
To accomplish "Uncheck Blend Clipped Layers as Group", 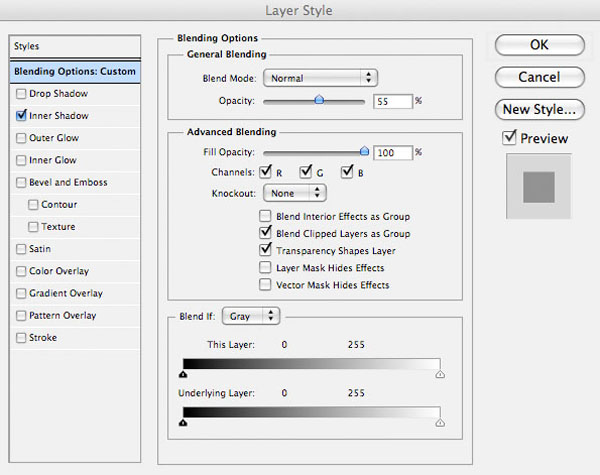I will click(x=265, y=233).
